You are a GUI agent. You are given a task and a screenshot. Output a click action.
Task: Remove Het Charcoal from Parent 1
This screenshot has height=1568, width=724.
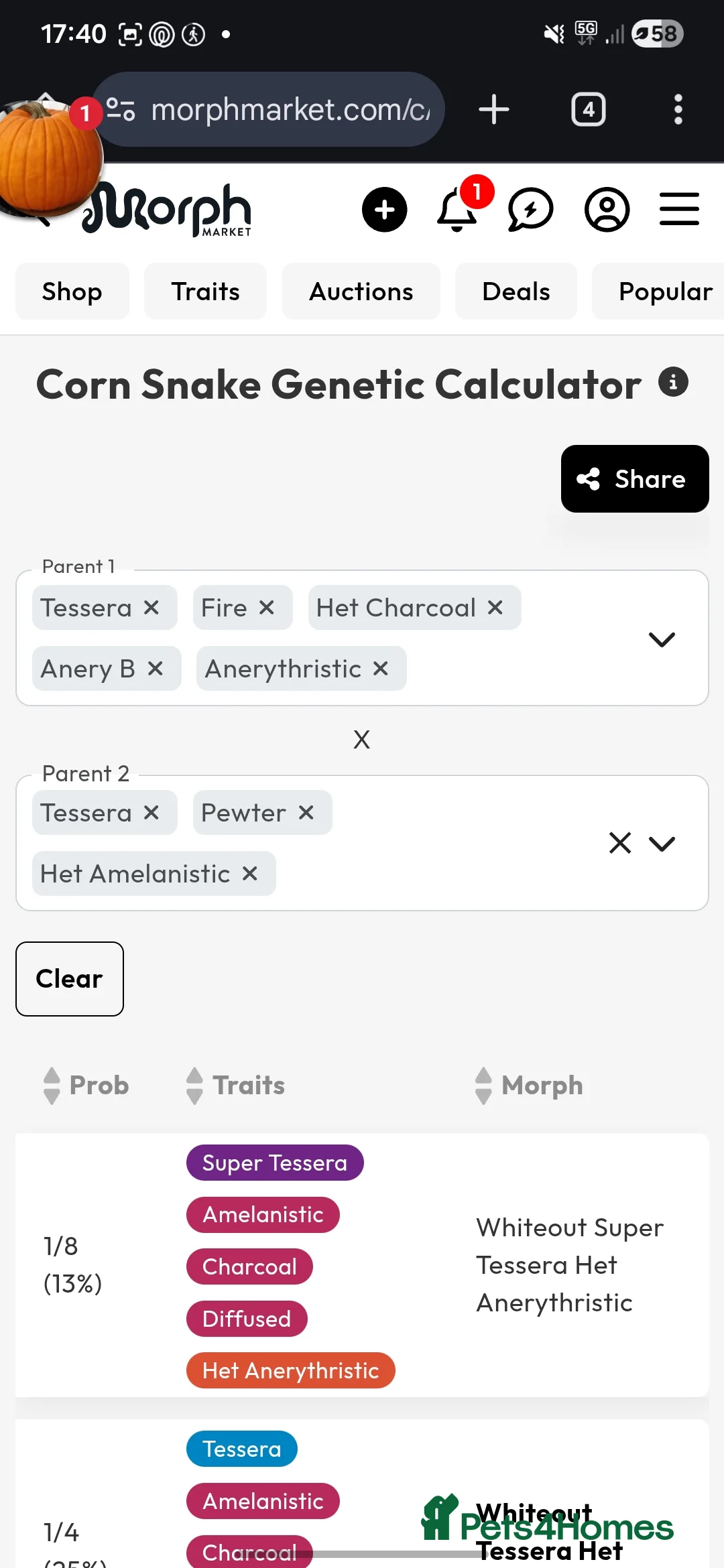pyautogui.click(x=495, y=608)
